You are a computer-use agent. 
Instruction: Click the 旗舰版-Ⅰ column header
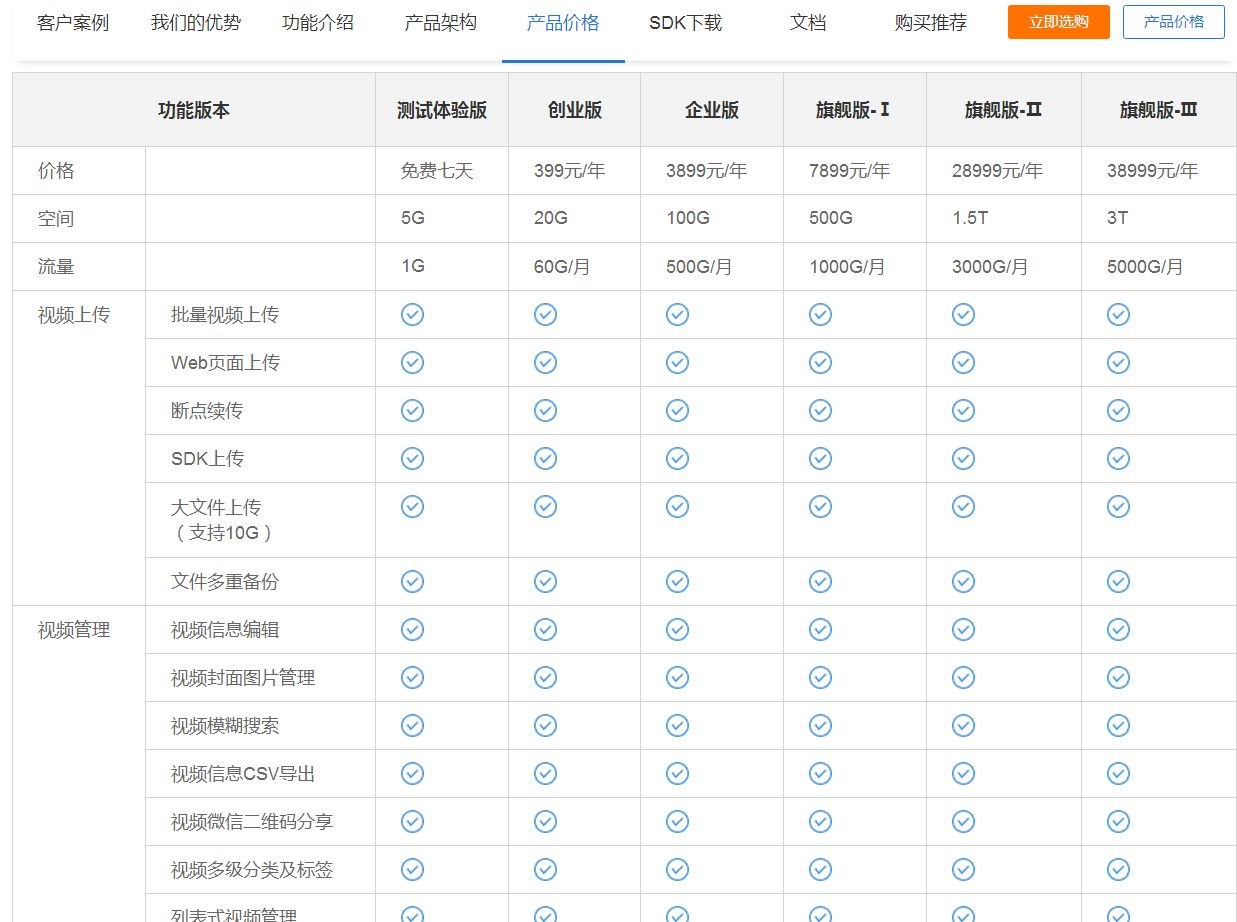(855, 110)
